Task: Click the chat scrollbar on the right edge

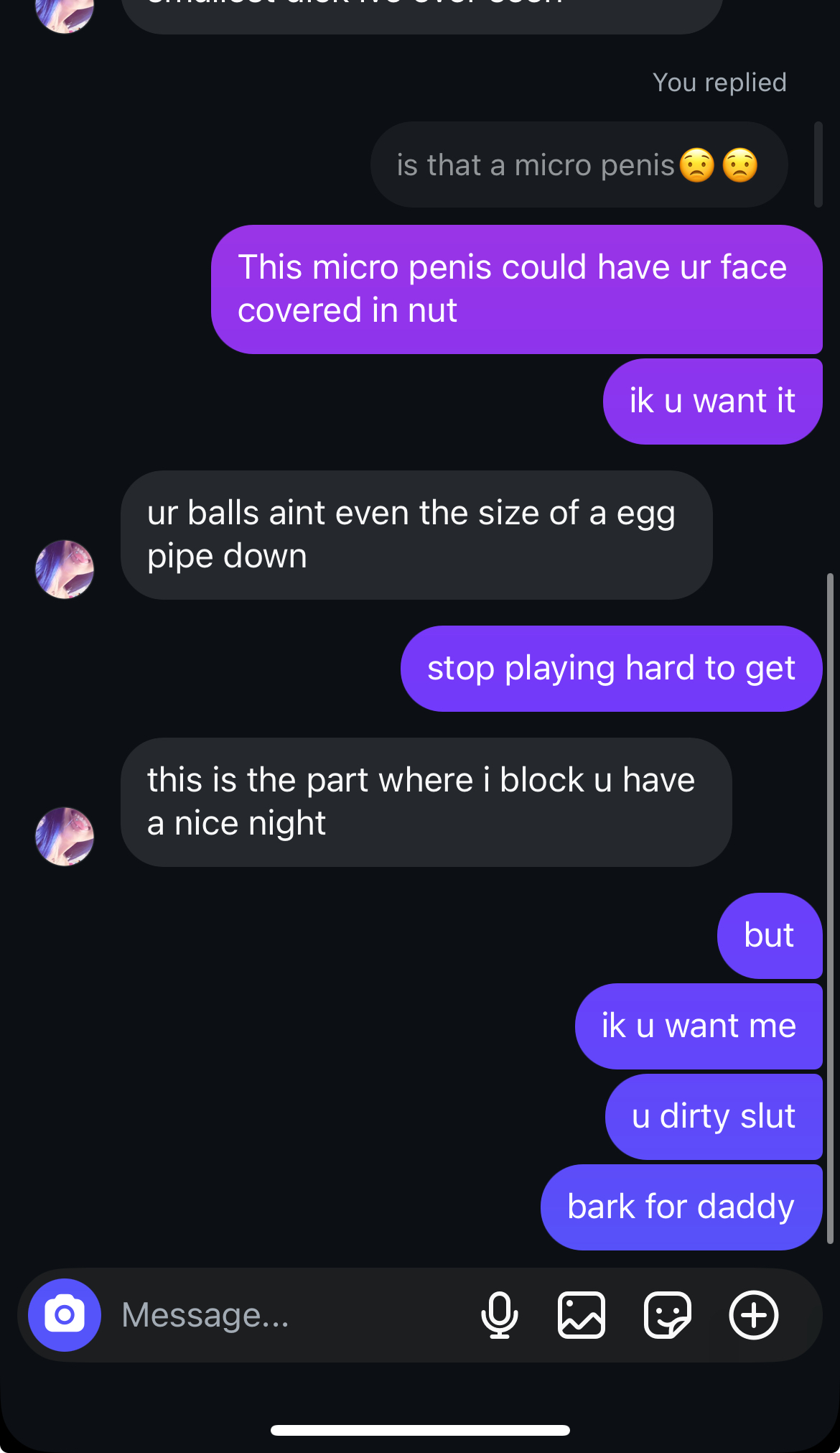Action: (830, 909)
